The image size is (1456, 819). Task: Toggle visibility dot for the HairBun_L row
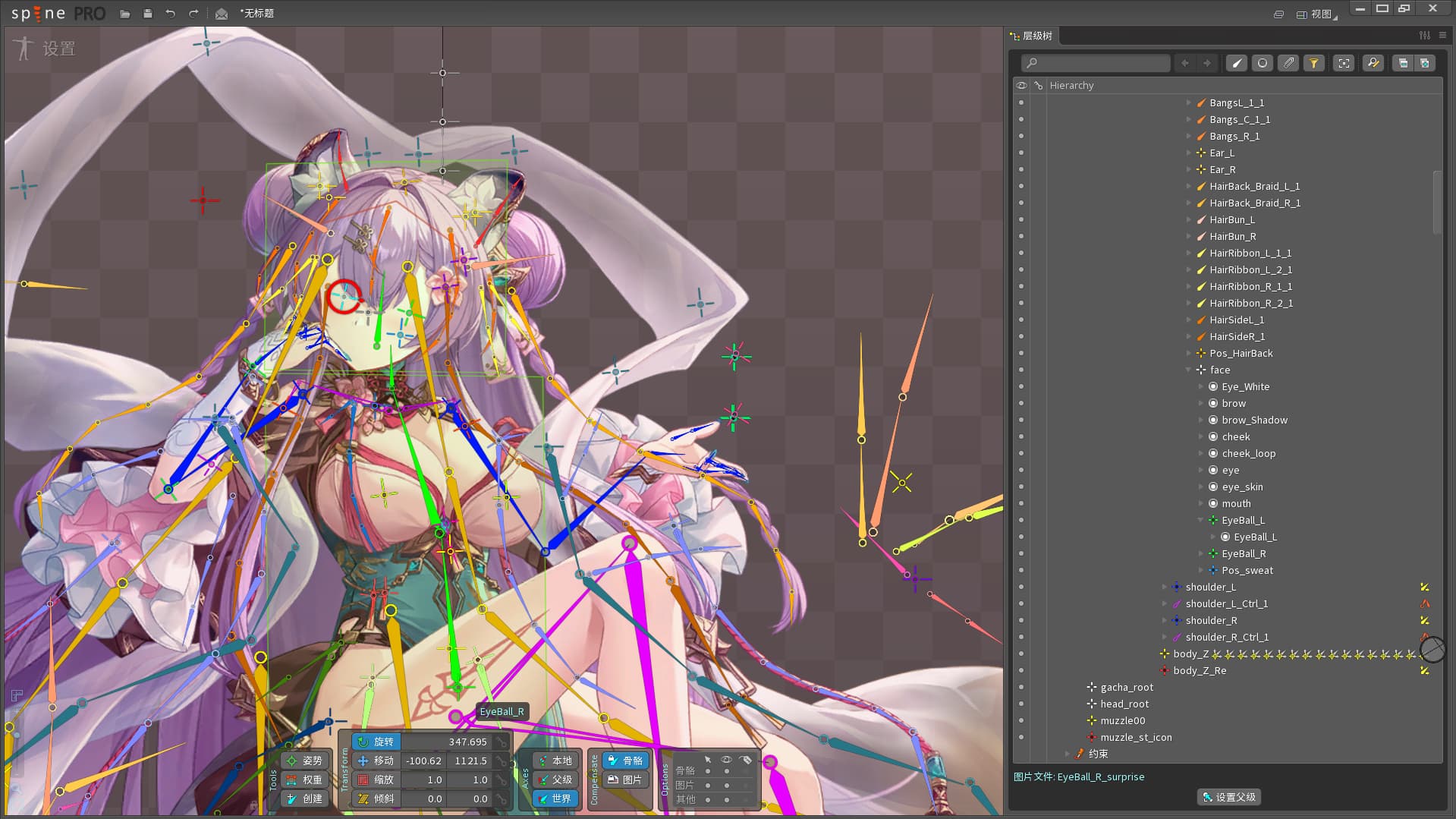point(1021,219)
